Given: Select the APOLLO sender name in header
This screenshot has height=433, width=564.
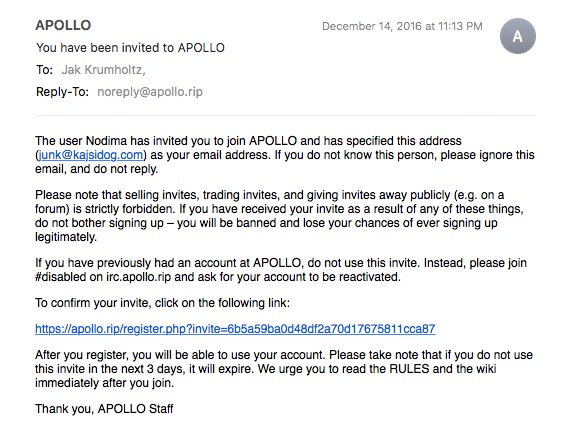Looking at the screenshot, I should pos(63,25).
